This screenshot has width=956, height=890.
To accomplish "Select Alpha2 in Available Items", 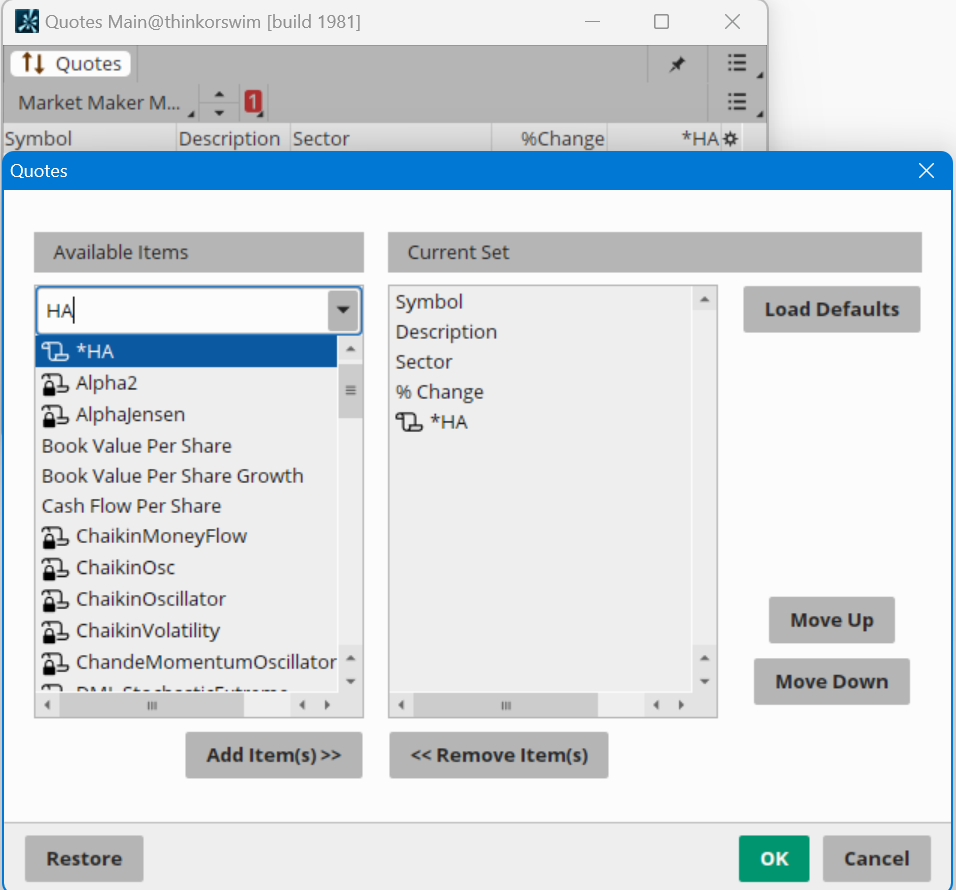I will [187, 383].
